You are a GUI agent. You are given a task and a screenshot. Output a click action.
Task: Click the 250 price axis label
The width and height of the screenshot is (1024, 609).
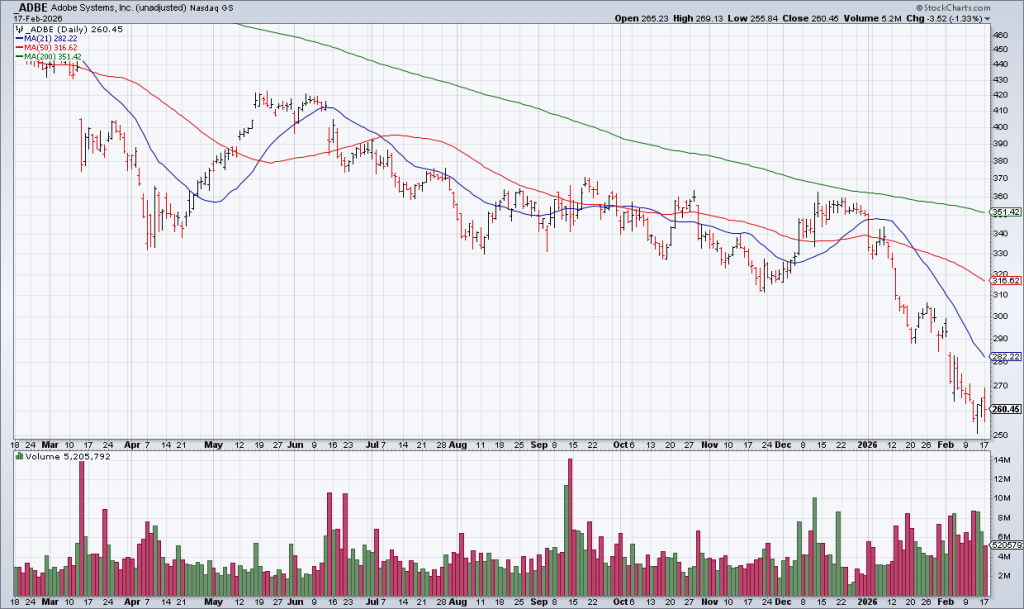point(1000,435)
